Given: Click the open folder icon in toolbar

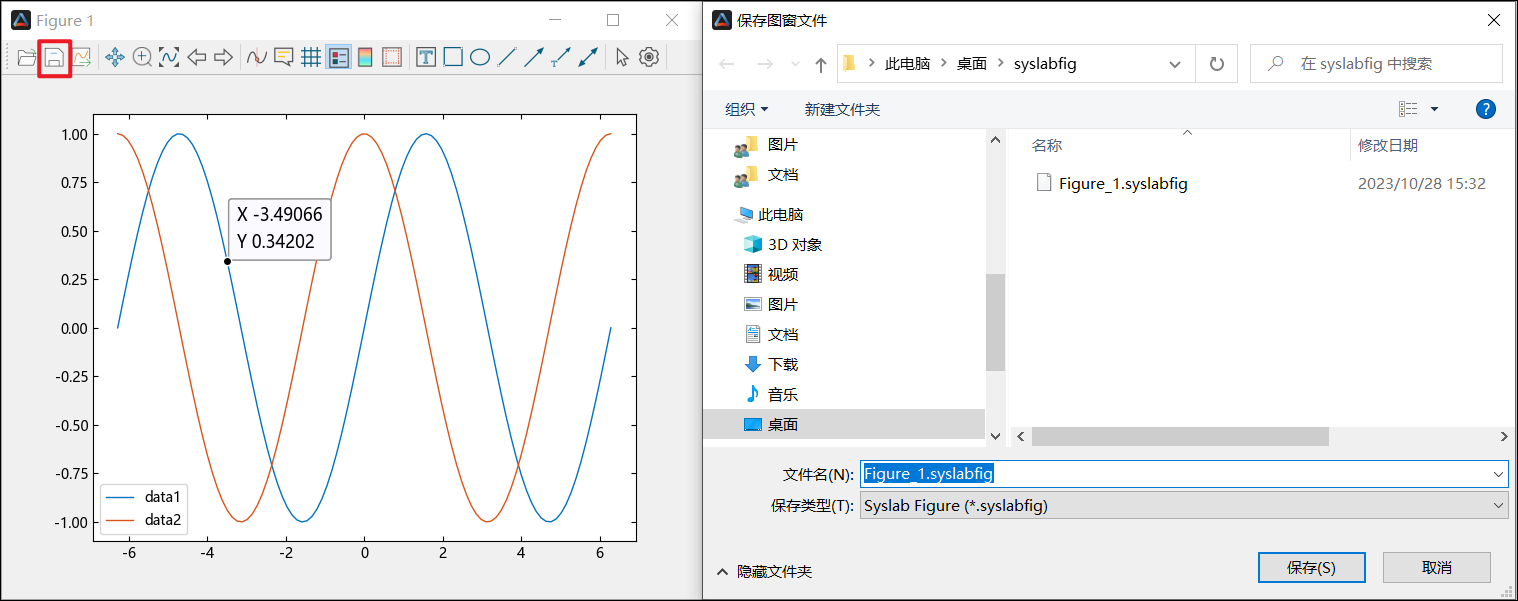Looking at the screenshot, I should (x=27, y=58).
